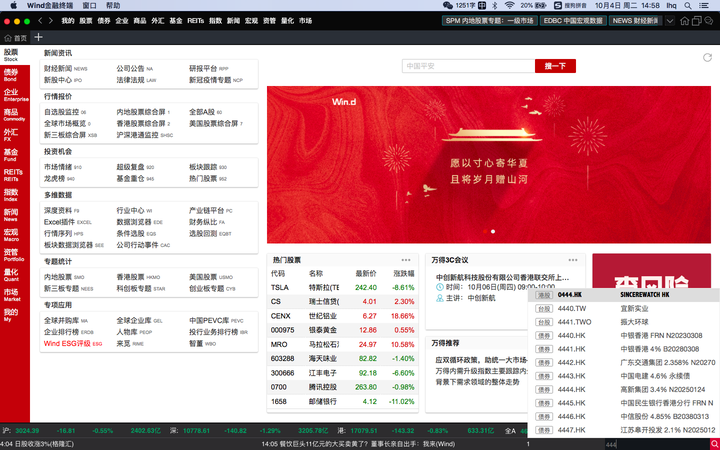Open the 财经新闻 NEWS link
Screen dimensions: 720x450
65,68
